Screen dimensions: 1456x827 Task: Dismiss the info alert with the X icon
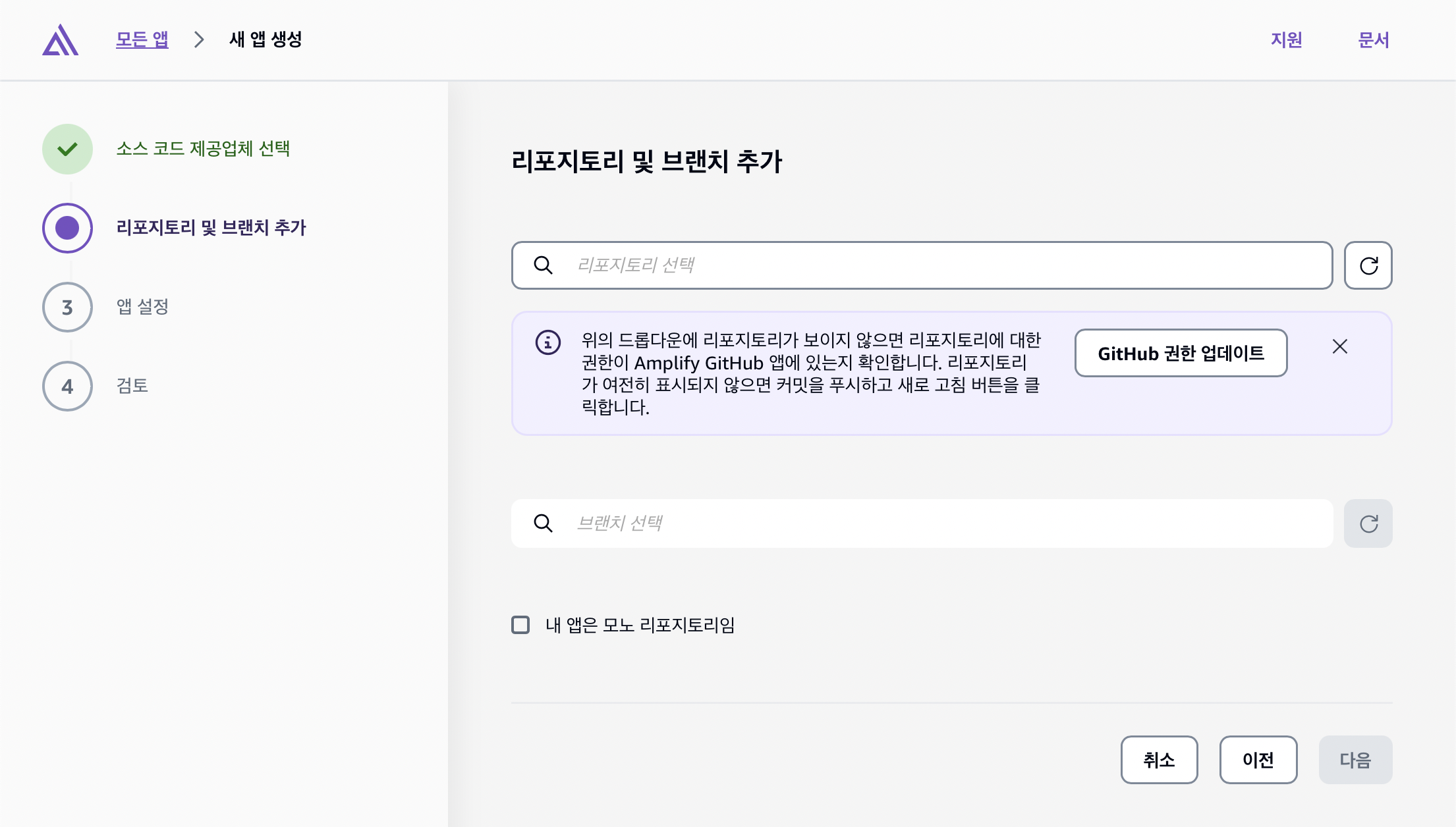point(1340,346)
